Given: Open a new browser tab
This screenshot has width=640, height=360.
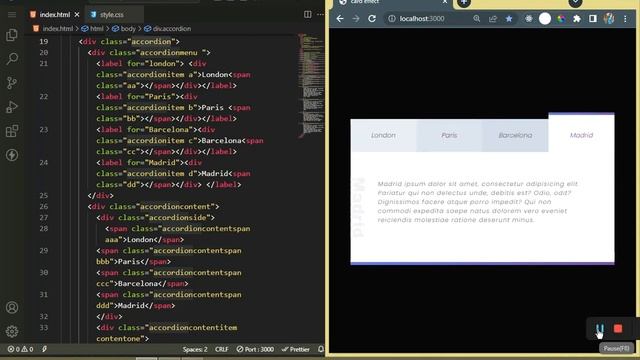Looking at the screenshot, I should click(x=464, y=3).
